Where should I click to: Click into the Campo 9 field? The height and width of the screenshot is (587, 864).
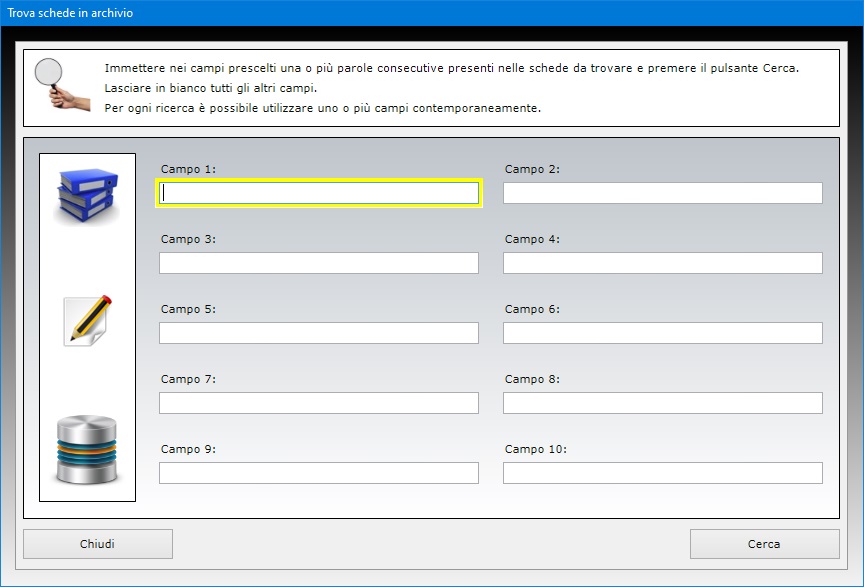319,473
